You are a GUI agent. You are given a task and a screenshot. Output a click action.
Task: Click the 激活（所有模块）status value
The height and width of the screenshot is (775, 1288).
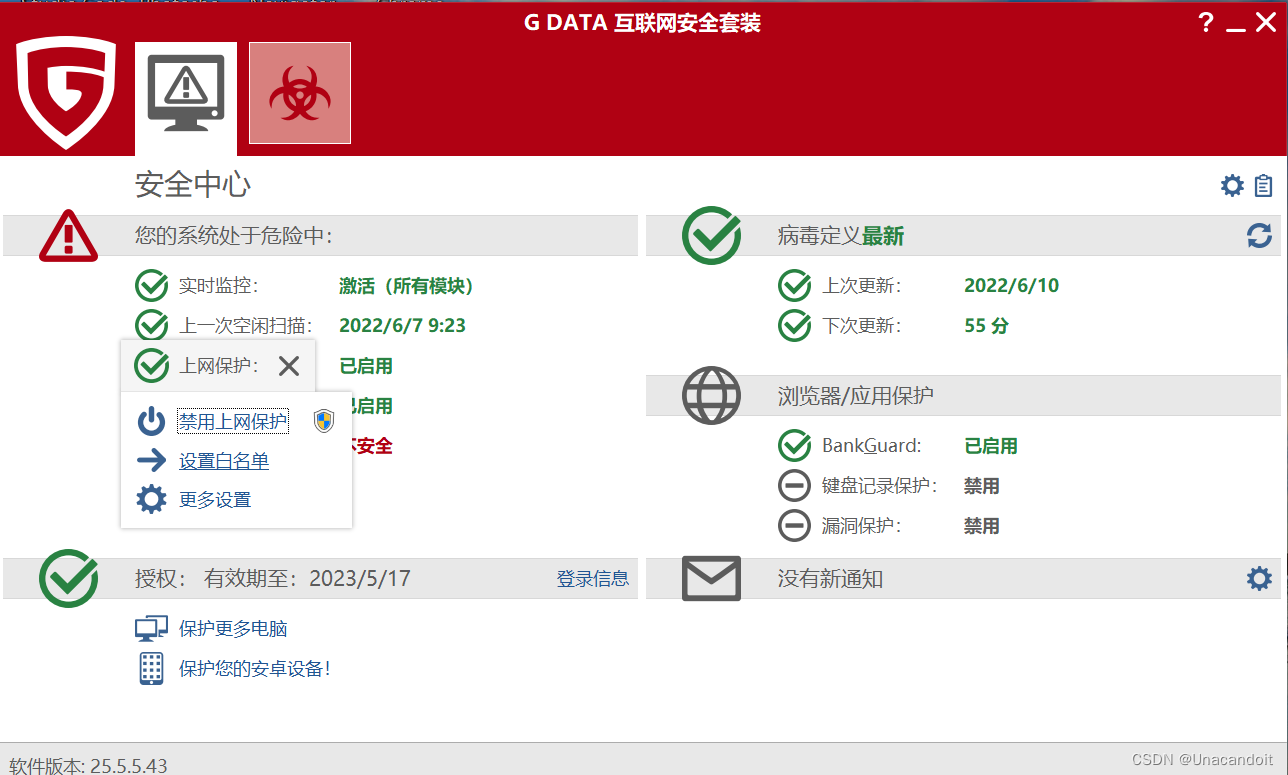pyautogui.click(x=407, y=286)
